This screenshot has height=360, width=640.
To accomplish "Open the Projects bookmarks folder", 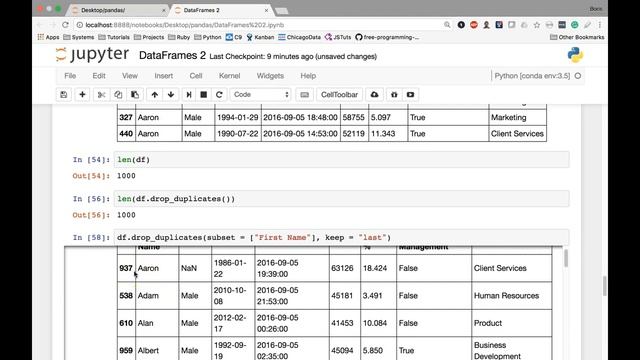I will [x=149, y=37].
